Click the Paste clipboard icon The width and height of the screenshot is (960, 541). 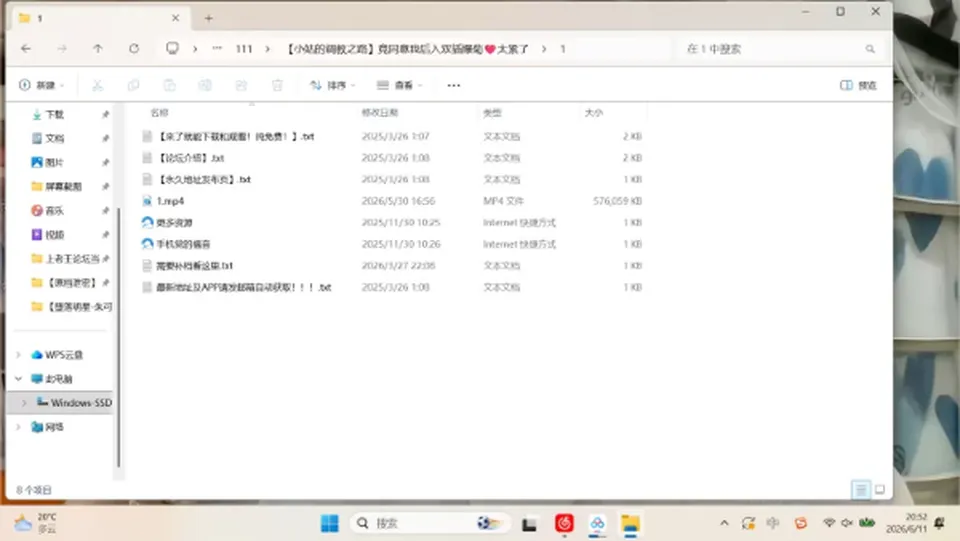click(x=170, y=85)
